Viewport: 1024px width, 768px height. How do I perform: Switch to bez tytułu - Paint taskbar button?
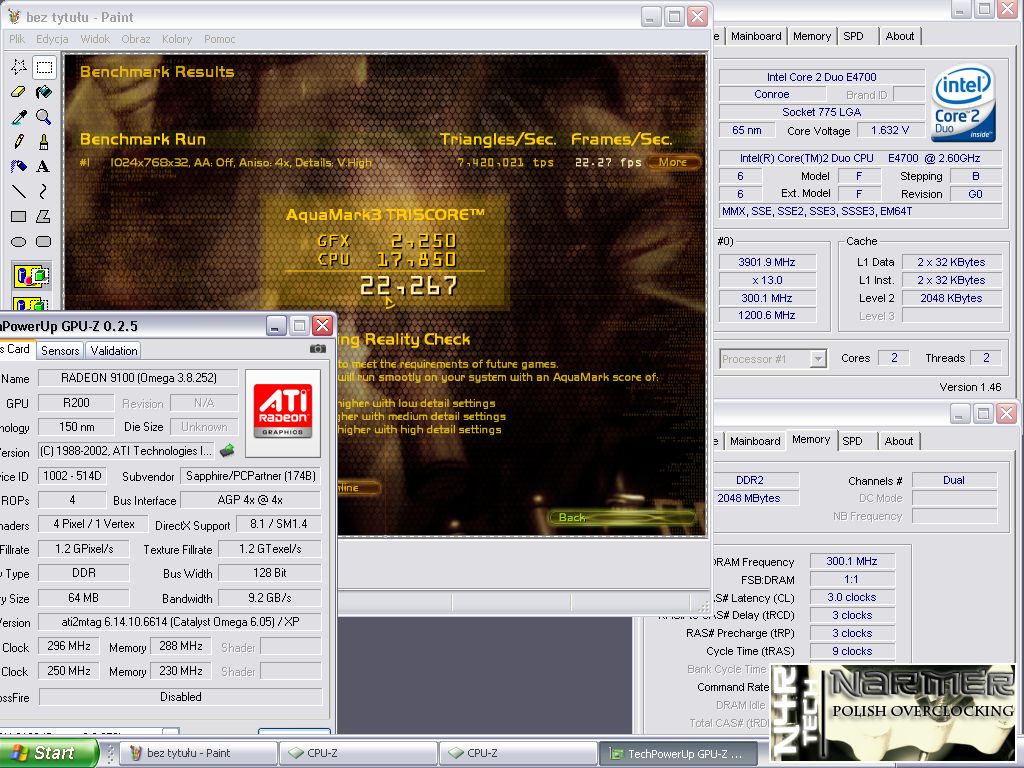pos(199,753)
